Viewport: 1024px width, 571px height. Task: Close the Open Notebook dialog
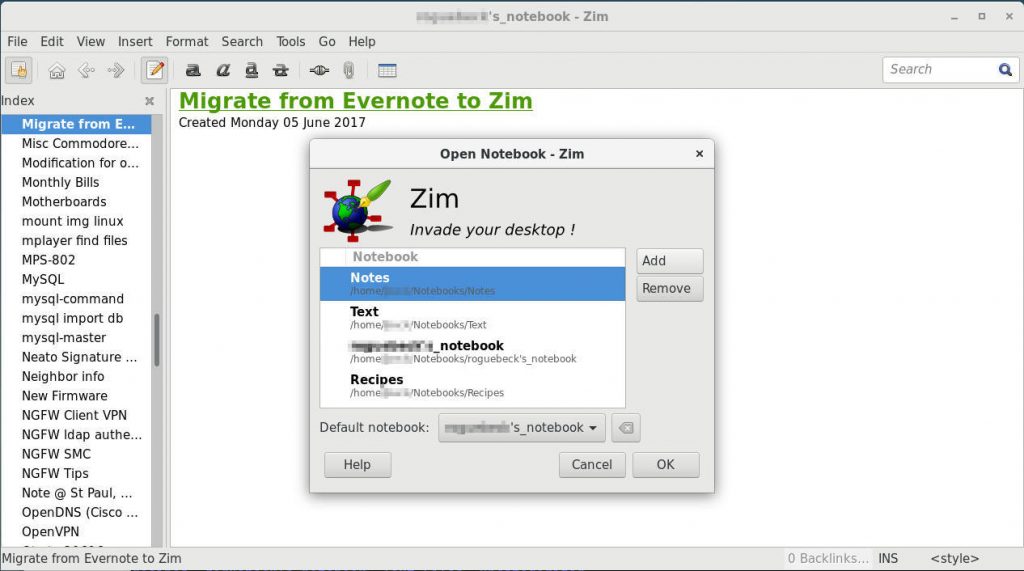pos(699,154)
